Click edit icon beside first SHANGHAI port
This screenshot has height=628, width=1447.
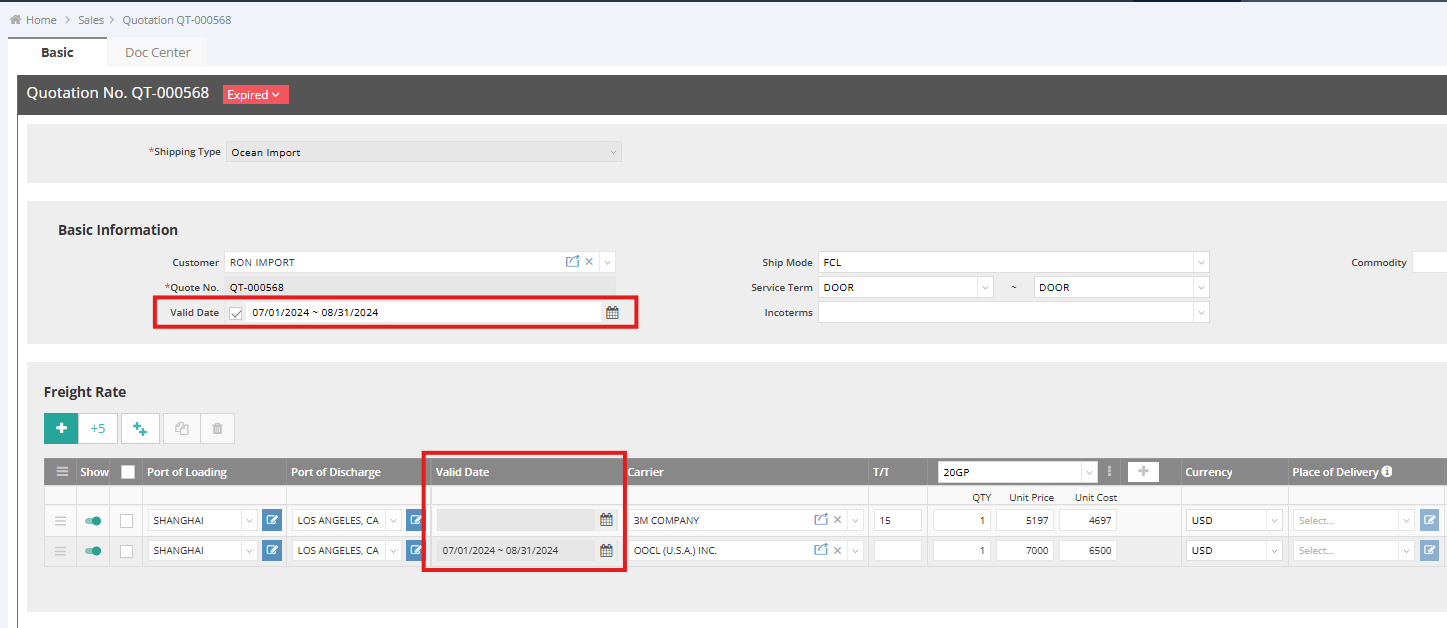272,520
